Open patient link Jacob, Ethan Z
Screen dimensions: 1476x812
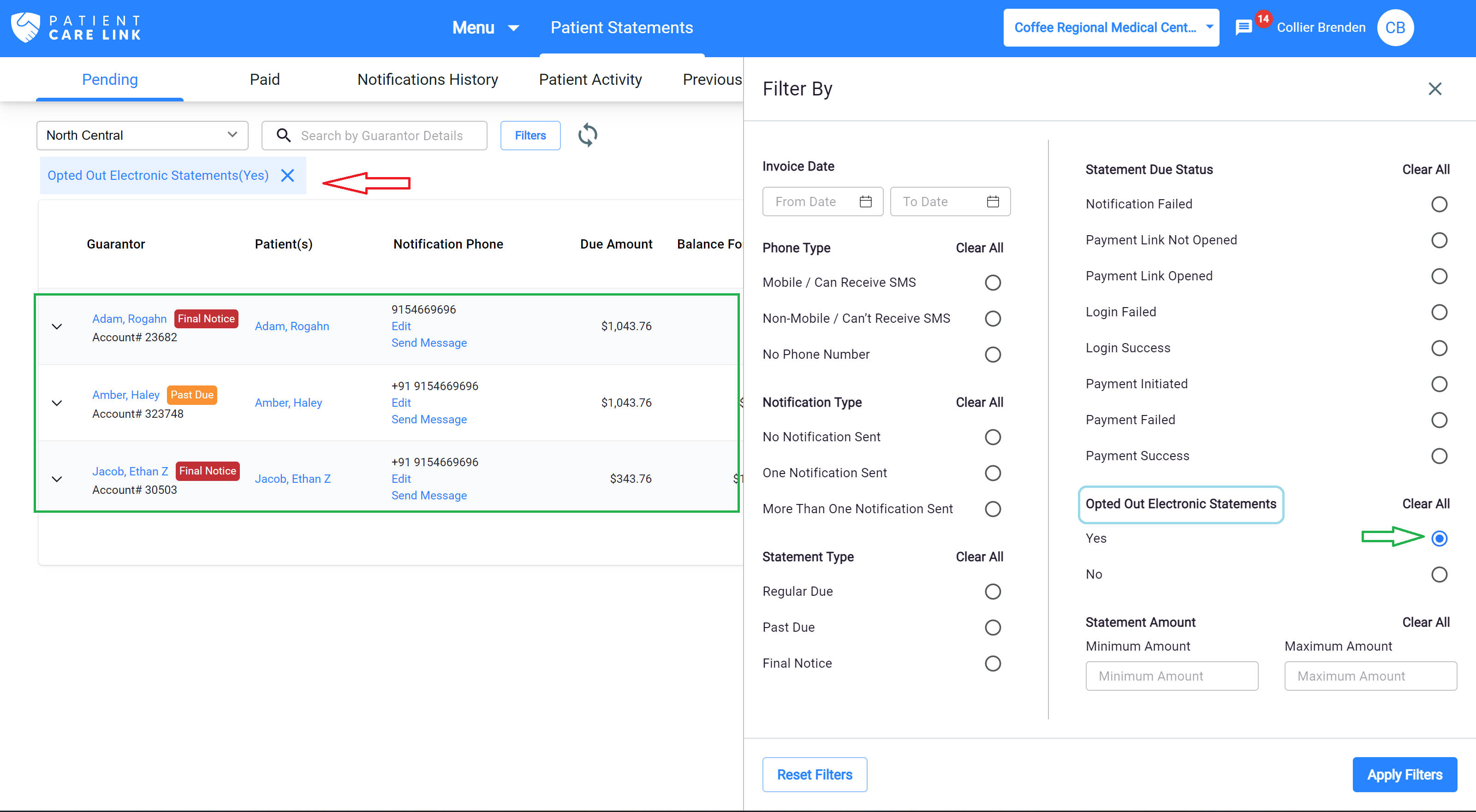coord(292,479)
